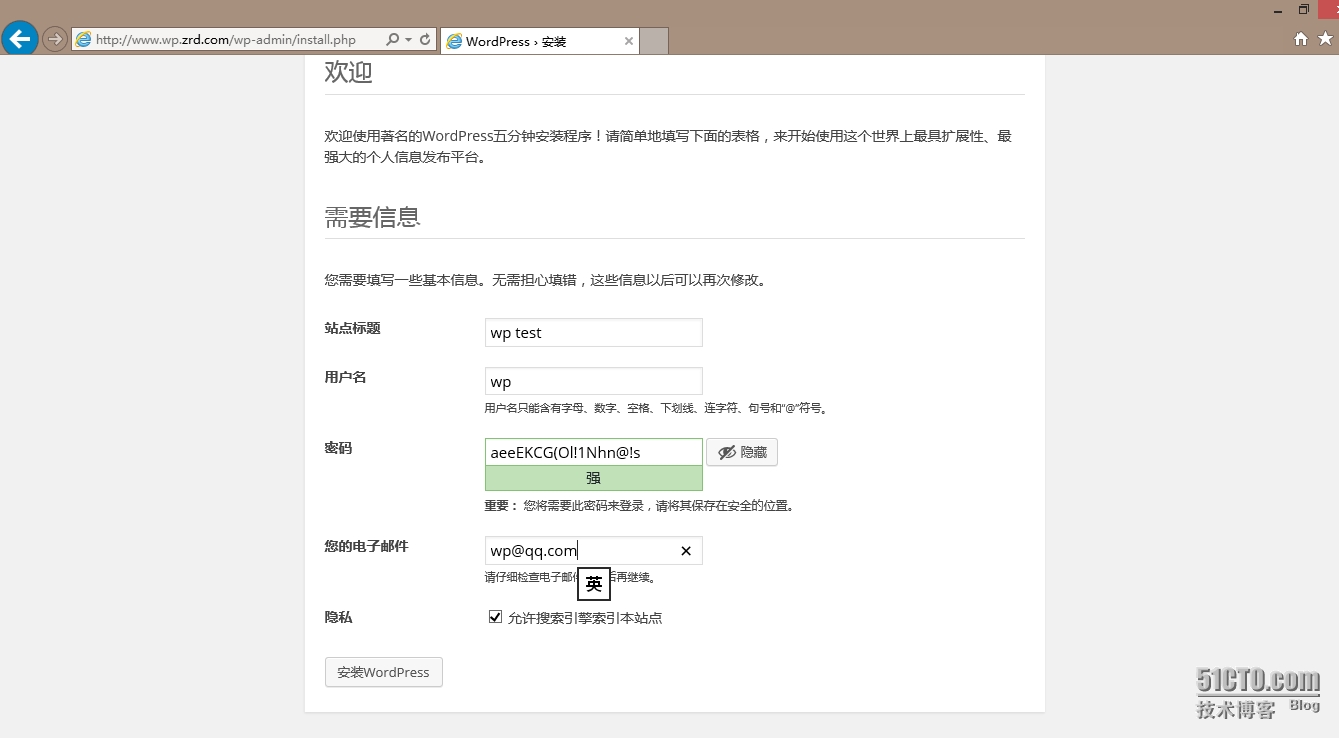Click the 强 password strength indicator
The width and height of the screenshot is (1339, 738).
594,478
